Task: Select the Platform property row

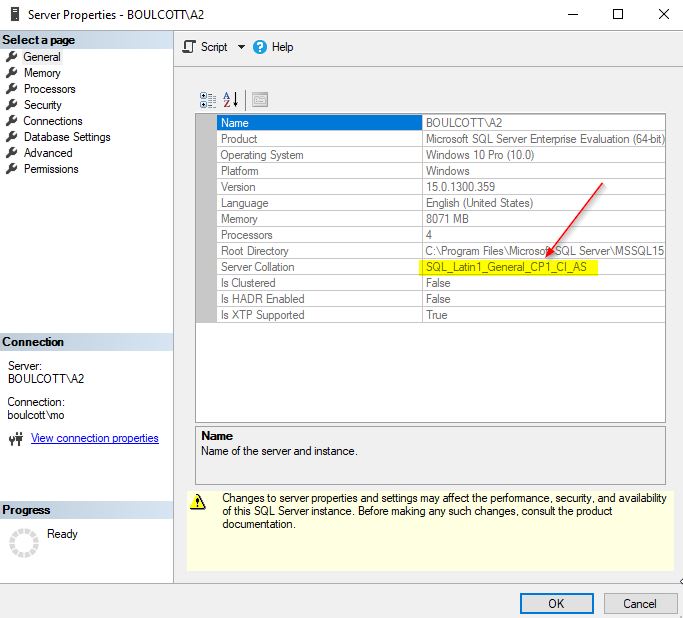Action: click(x=440, y=171)
